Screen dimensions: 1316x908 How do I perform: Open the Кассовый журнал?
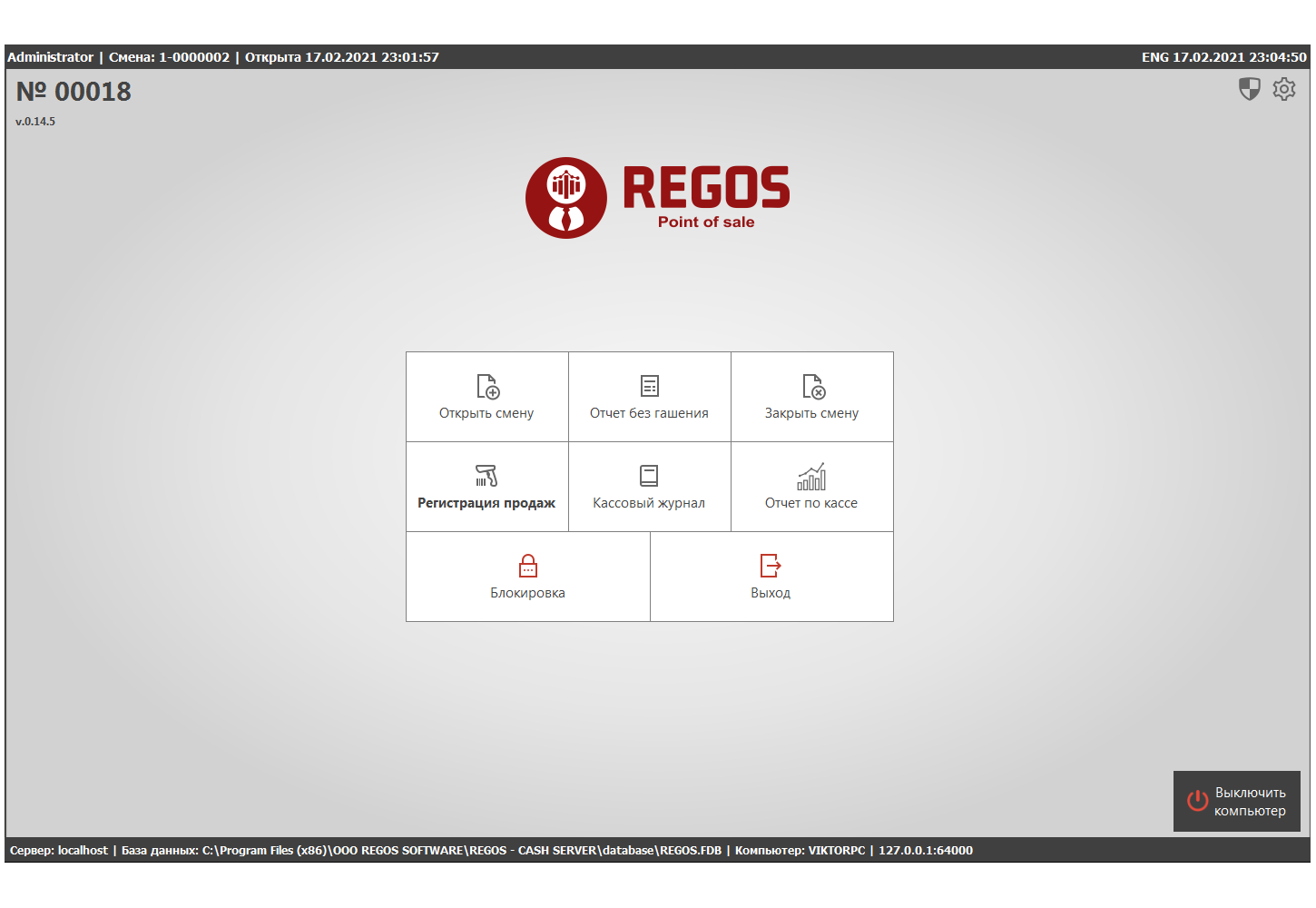click(x=650, y=487)
